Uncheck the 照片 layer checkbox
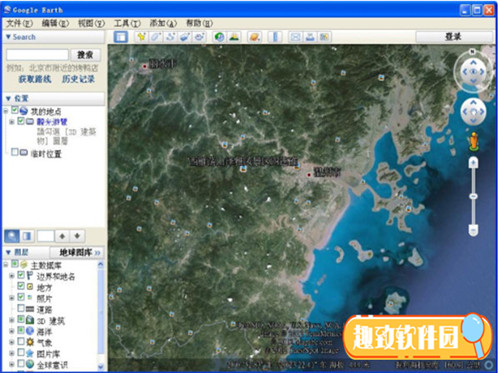The height and width of the screenshot is (373, 500). point(21,297)
